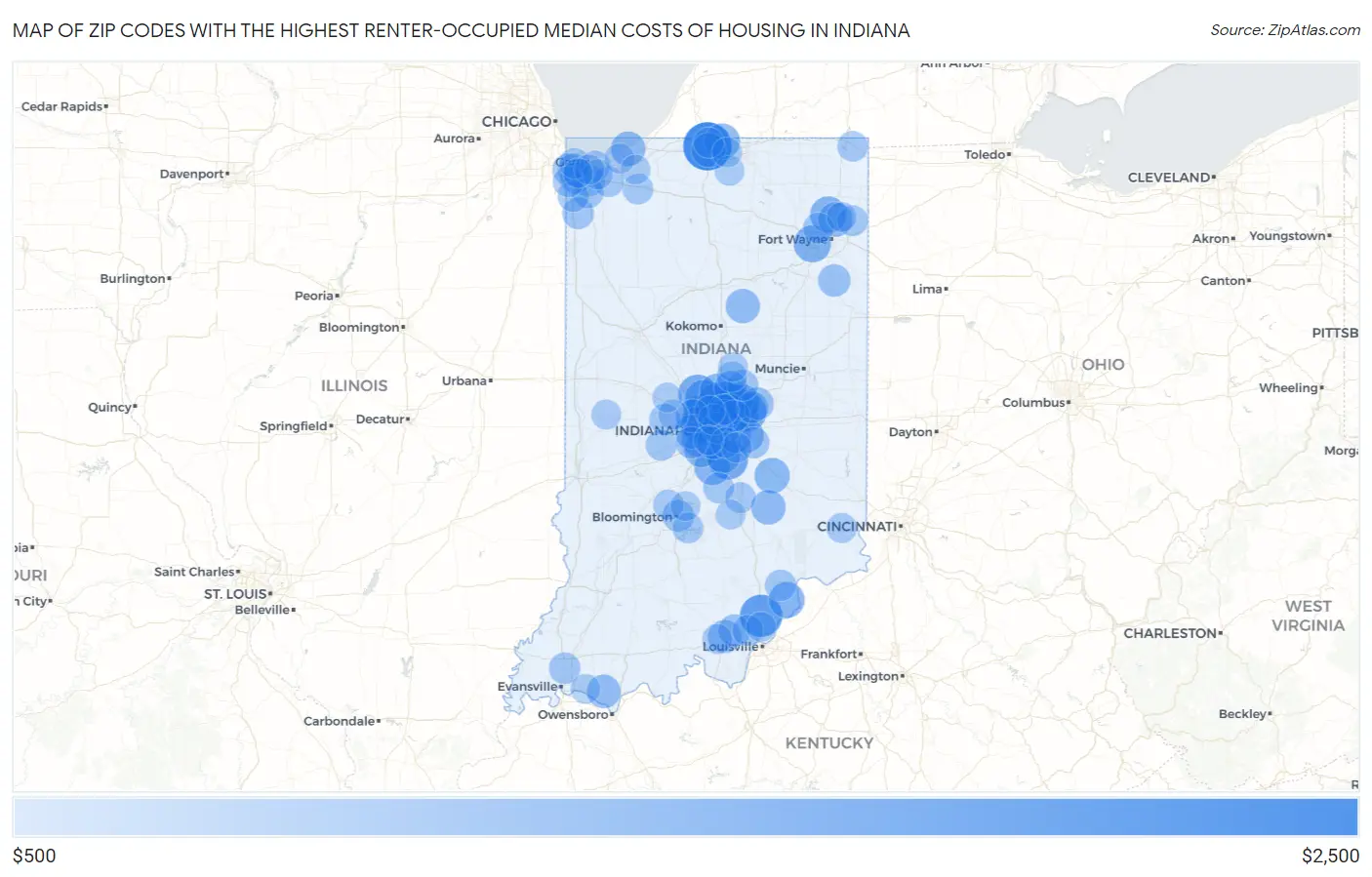Click the Muncie city label
This screenshot has width=1372, height=877.
tap(778, 369)
